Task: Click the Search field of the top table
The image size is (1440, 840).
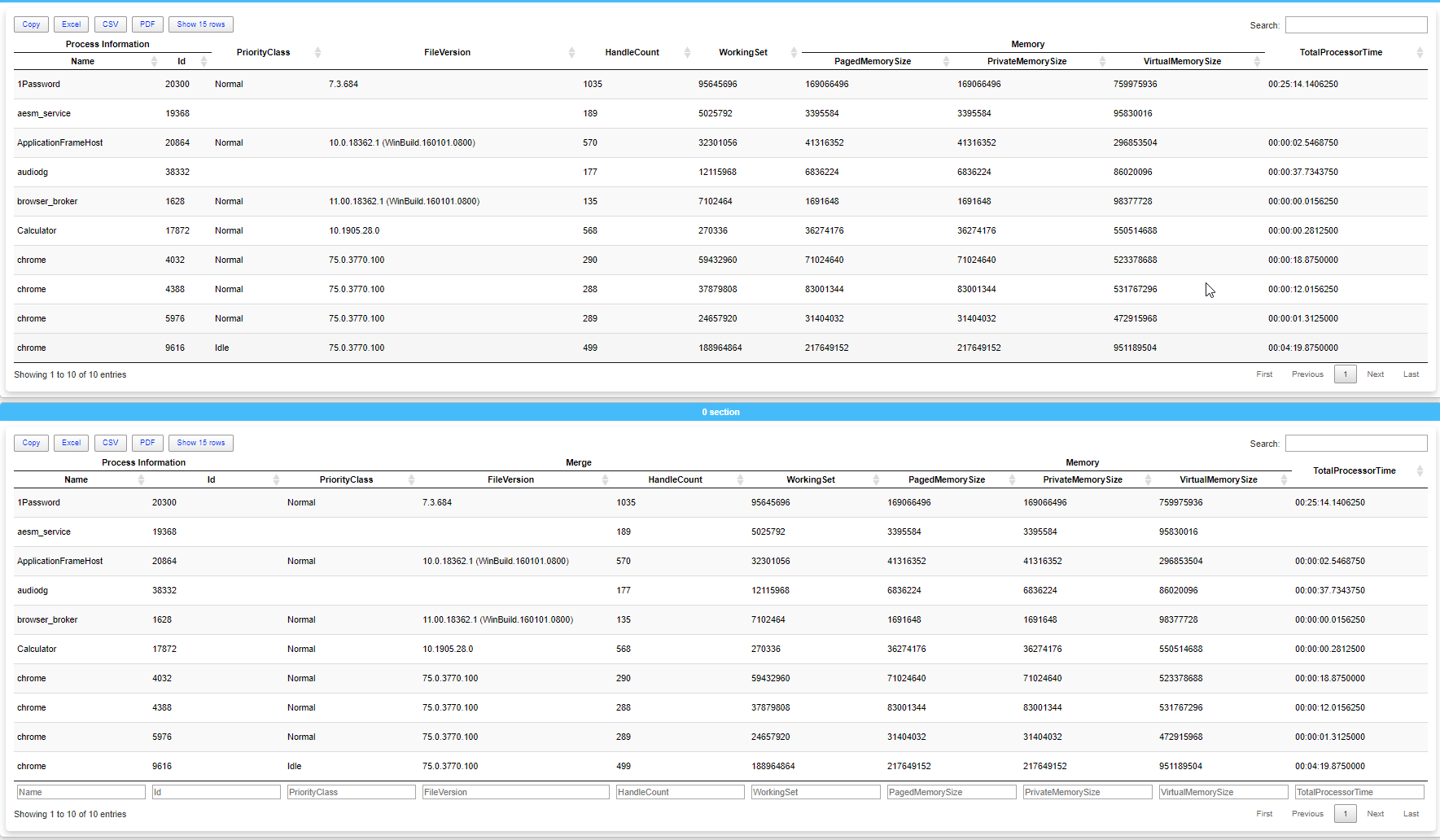Action: click(x=1356, y=24)
